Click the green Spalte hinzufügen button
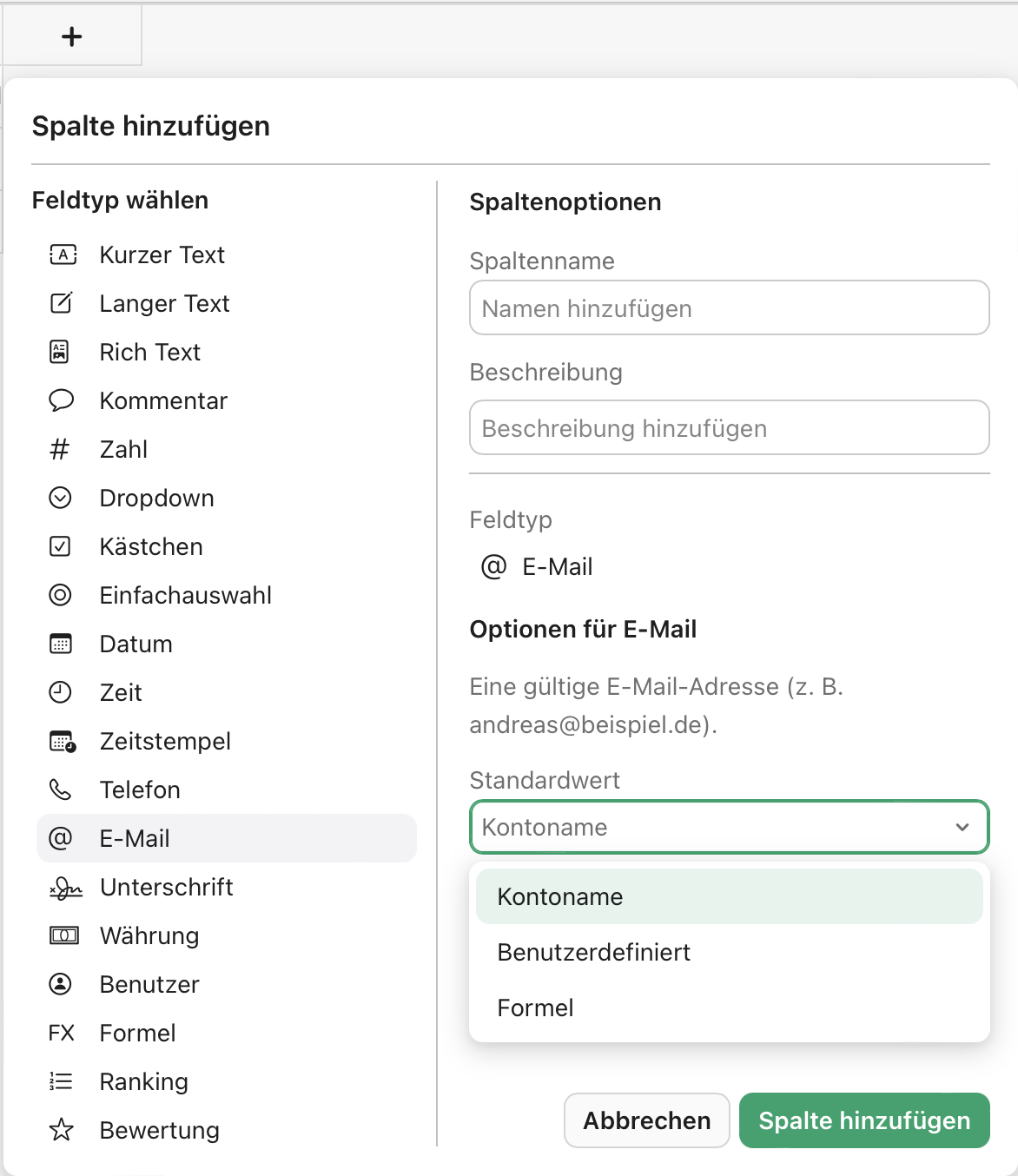The width and height of the screenshot is (1018, 1176). click(x=863, y=1120)
